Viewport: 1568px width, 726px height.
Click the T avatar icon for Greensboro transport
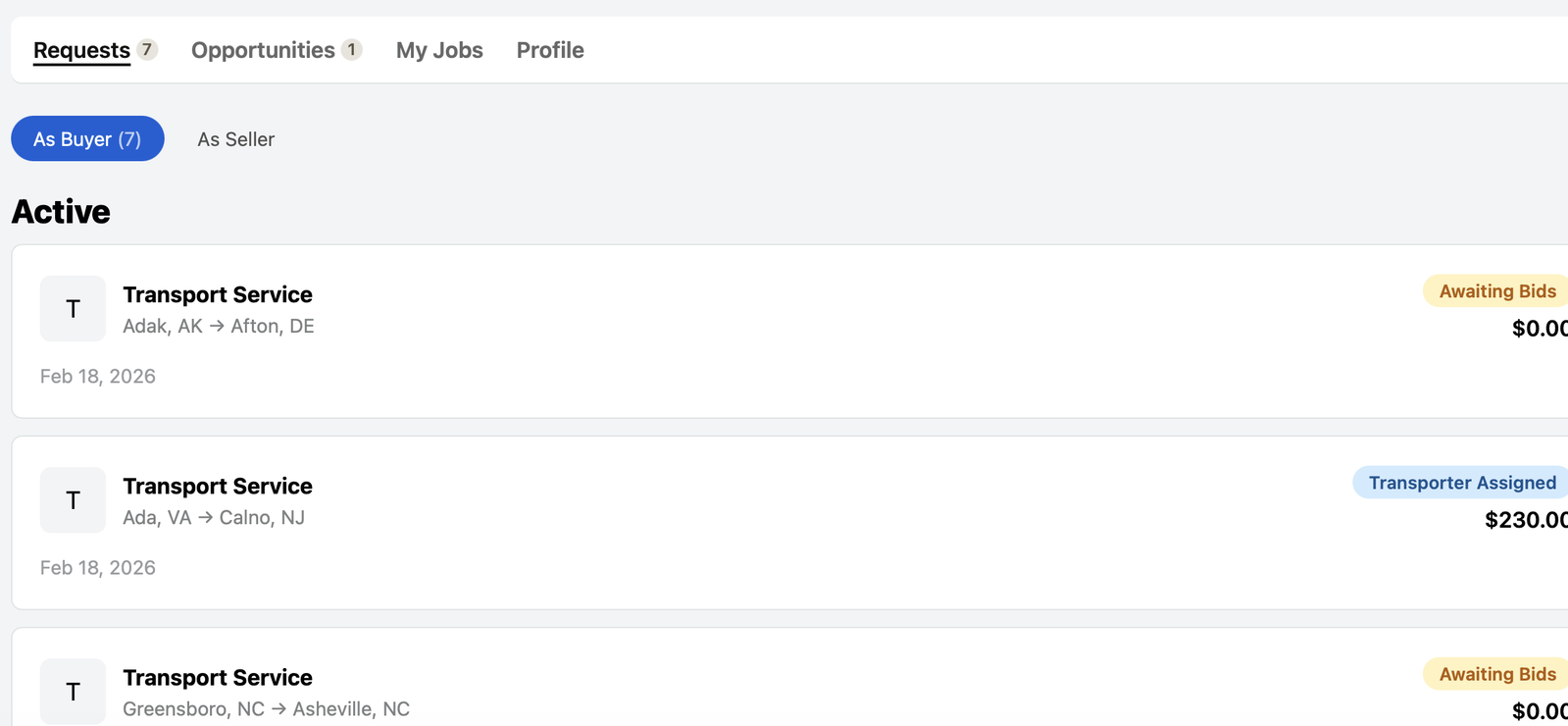tap(73, 692)
